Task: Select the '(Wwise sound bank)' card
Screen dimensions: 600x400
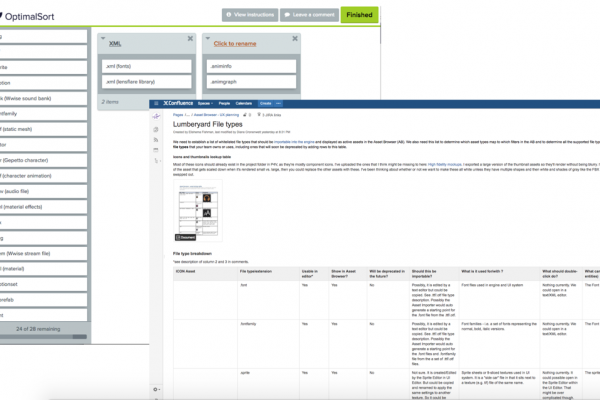Action: coord(43,98)
